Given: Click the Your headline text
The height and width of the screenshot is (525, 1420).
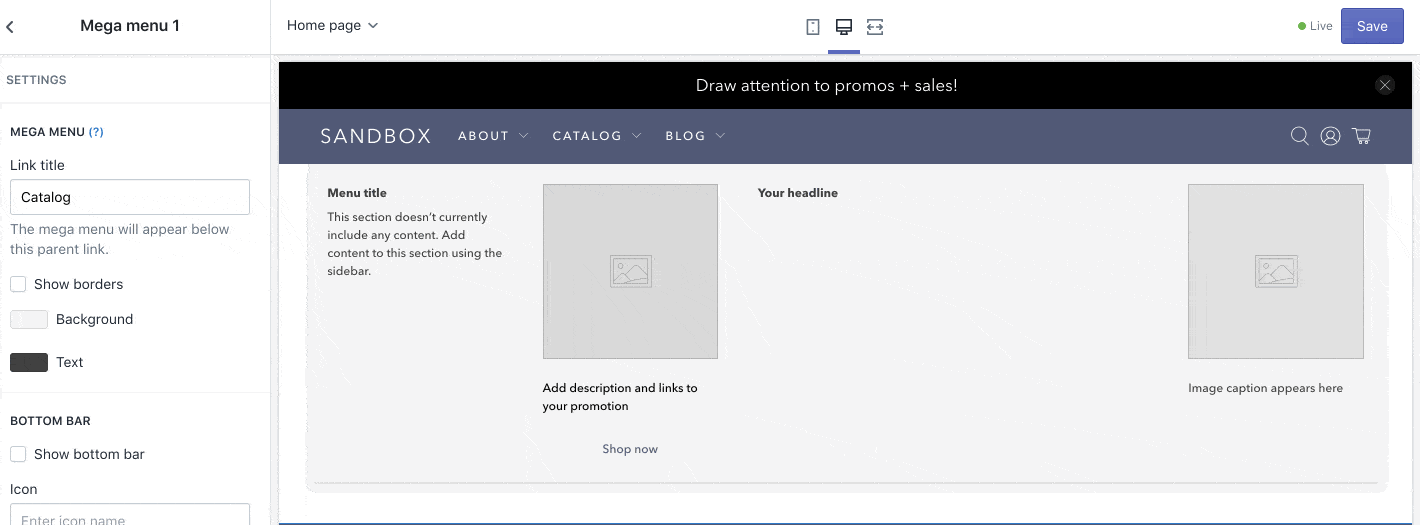Looking at the screenshot, I should pos(798,193).
